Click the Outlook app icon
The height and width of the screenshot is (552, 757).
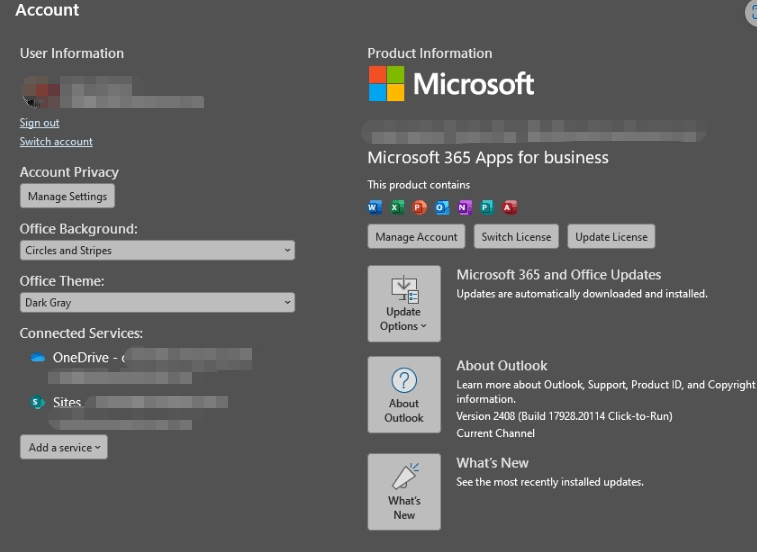[442, 208]
